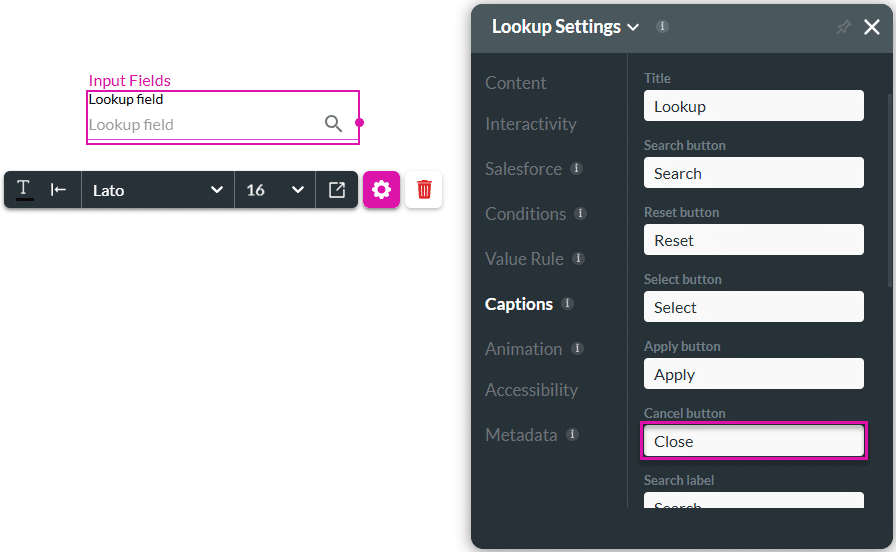Open settings with the magenta gear icon
The image size is (896, 552).
[x=381, y=190]
